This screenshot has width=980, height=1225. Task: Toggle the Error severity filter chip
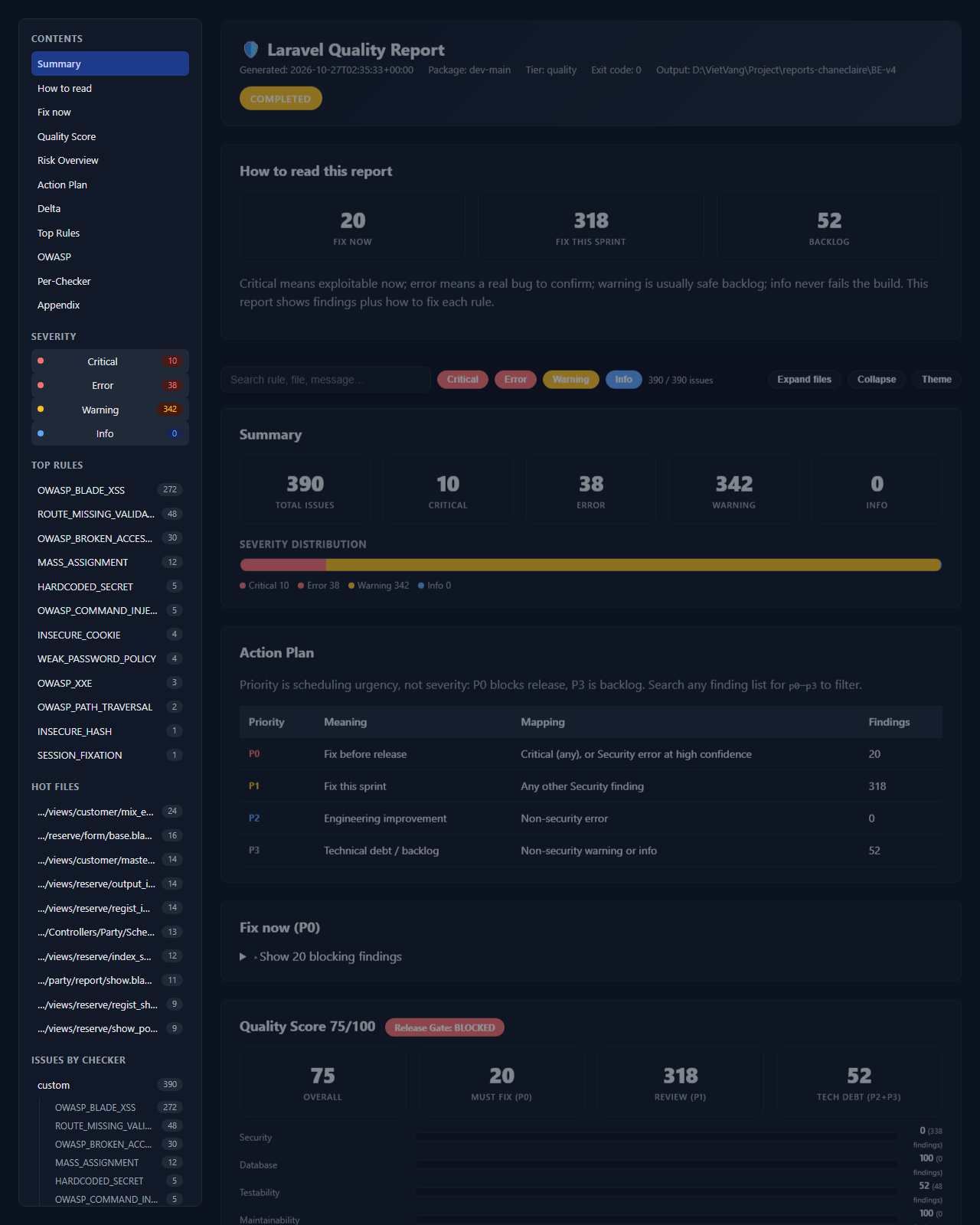[x=515, y=380]
